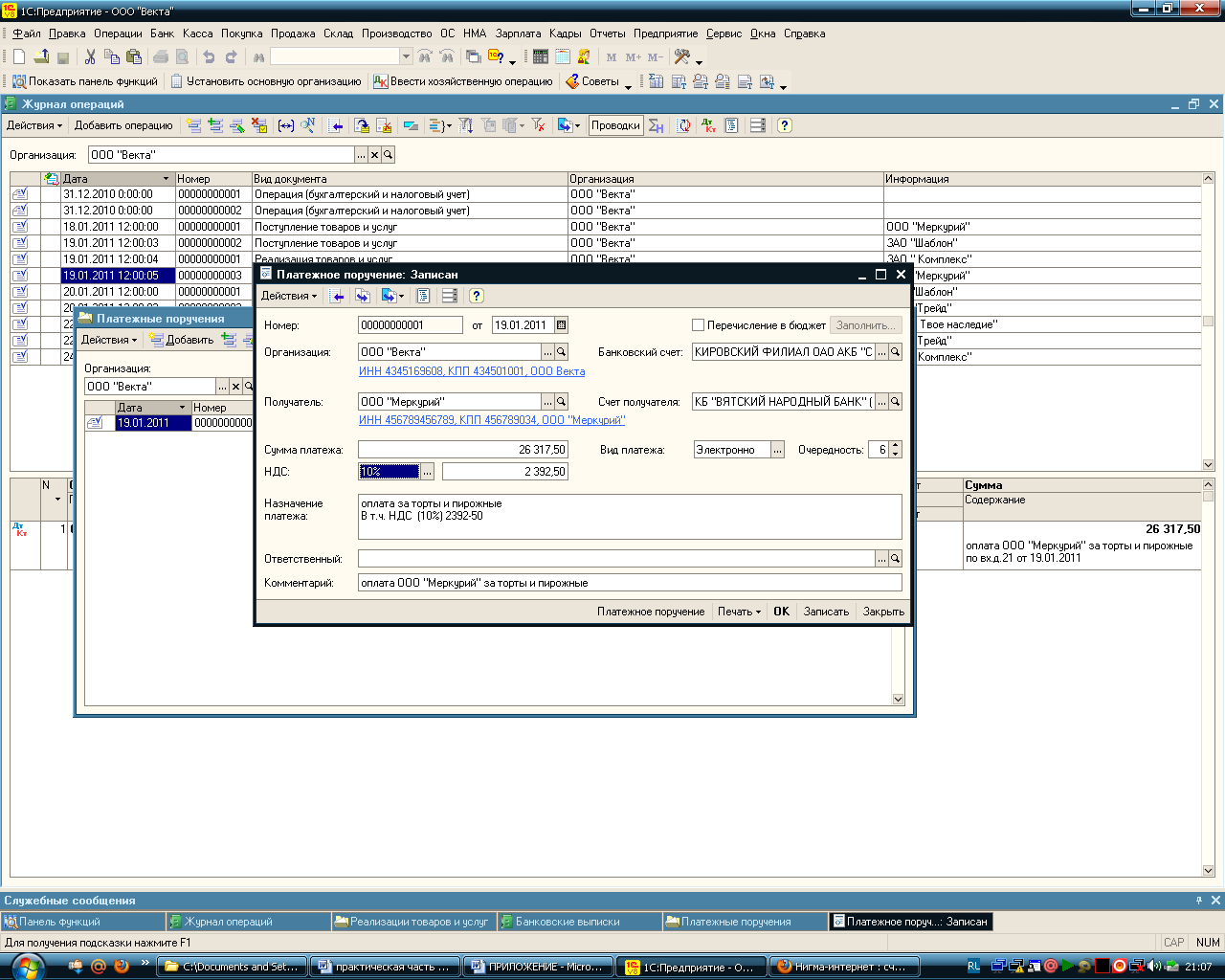Open Действия dropdown in payment order dialog
Screen dimensions: 1225x980
pos(289,296)
